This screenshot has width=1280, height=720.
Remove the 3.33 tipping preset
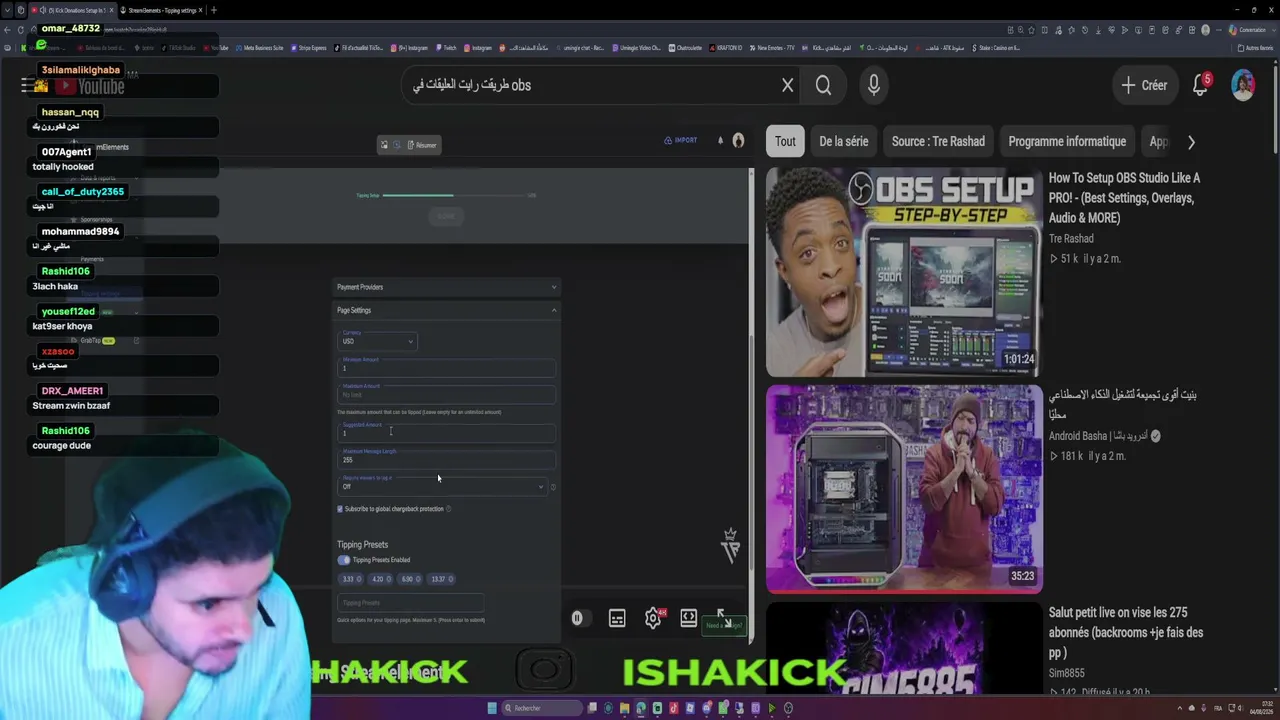coord(359,579)
